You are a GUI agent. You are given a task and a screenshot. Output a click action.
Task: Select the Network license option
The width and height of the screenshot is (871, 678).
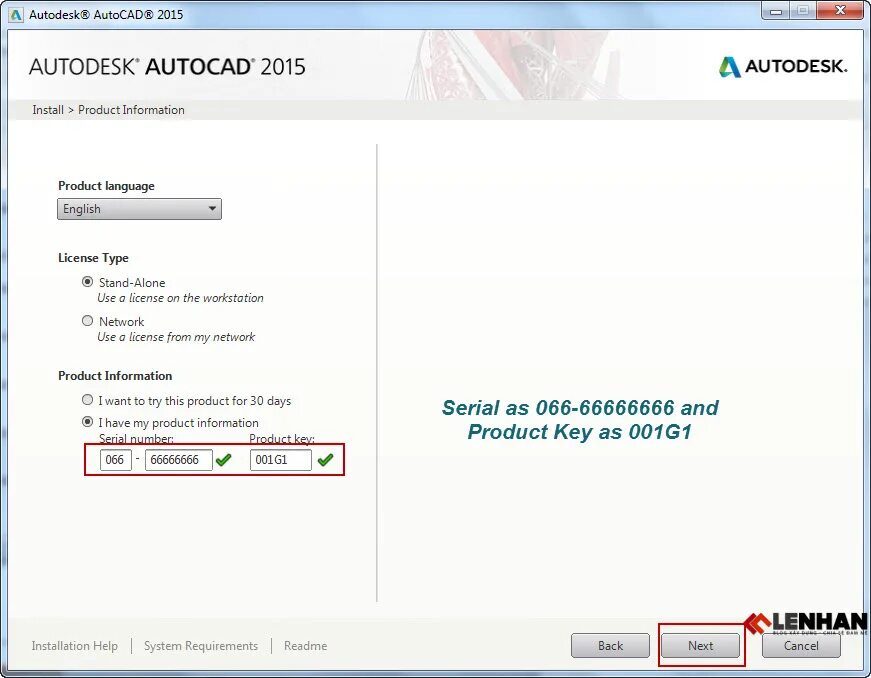click(x=87, y=321)
